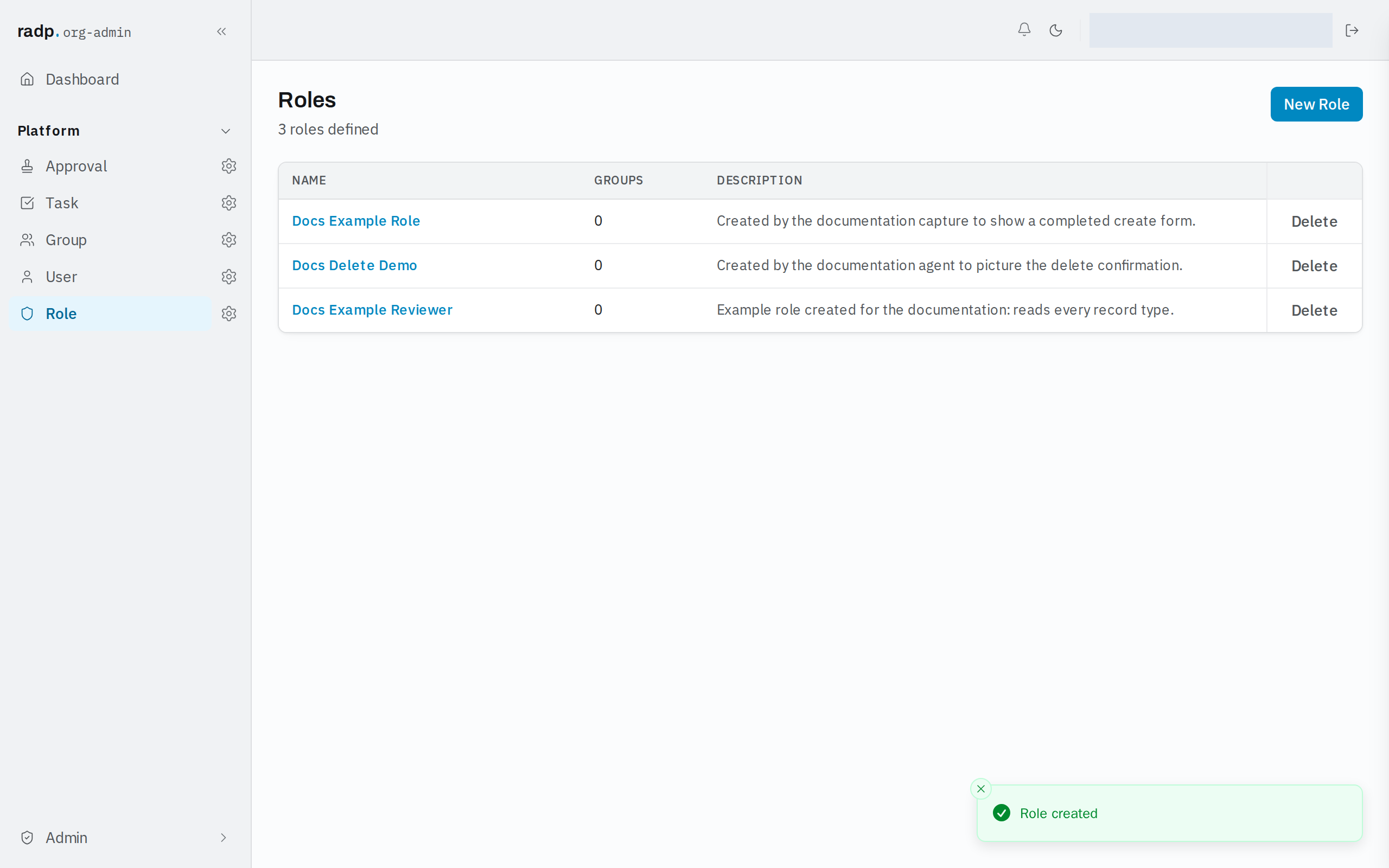Open Group in sidebar

pyautogui.click(x=110, y=240)
